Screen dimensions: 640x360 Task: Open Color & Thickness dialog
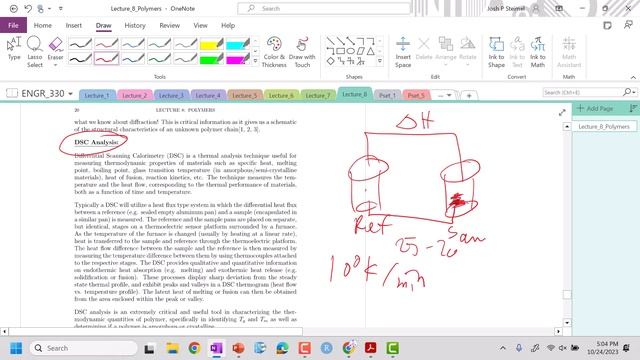point(274,52)
